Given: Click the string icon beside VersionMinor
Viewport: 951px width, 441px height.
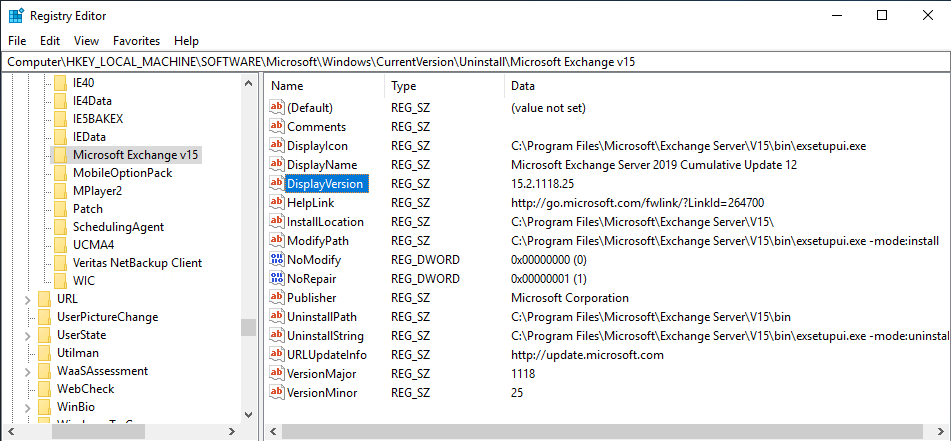Looking at the screenshot, I should pyautogui.click(x=277, y=393).
